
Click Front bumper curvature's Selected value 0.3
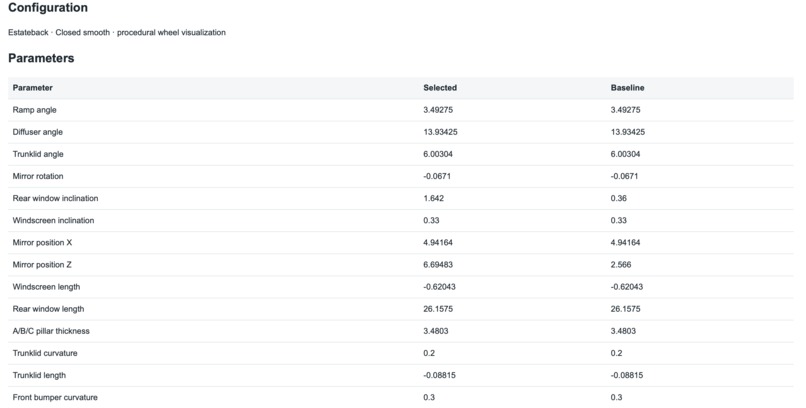click(x=429, y=397)
